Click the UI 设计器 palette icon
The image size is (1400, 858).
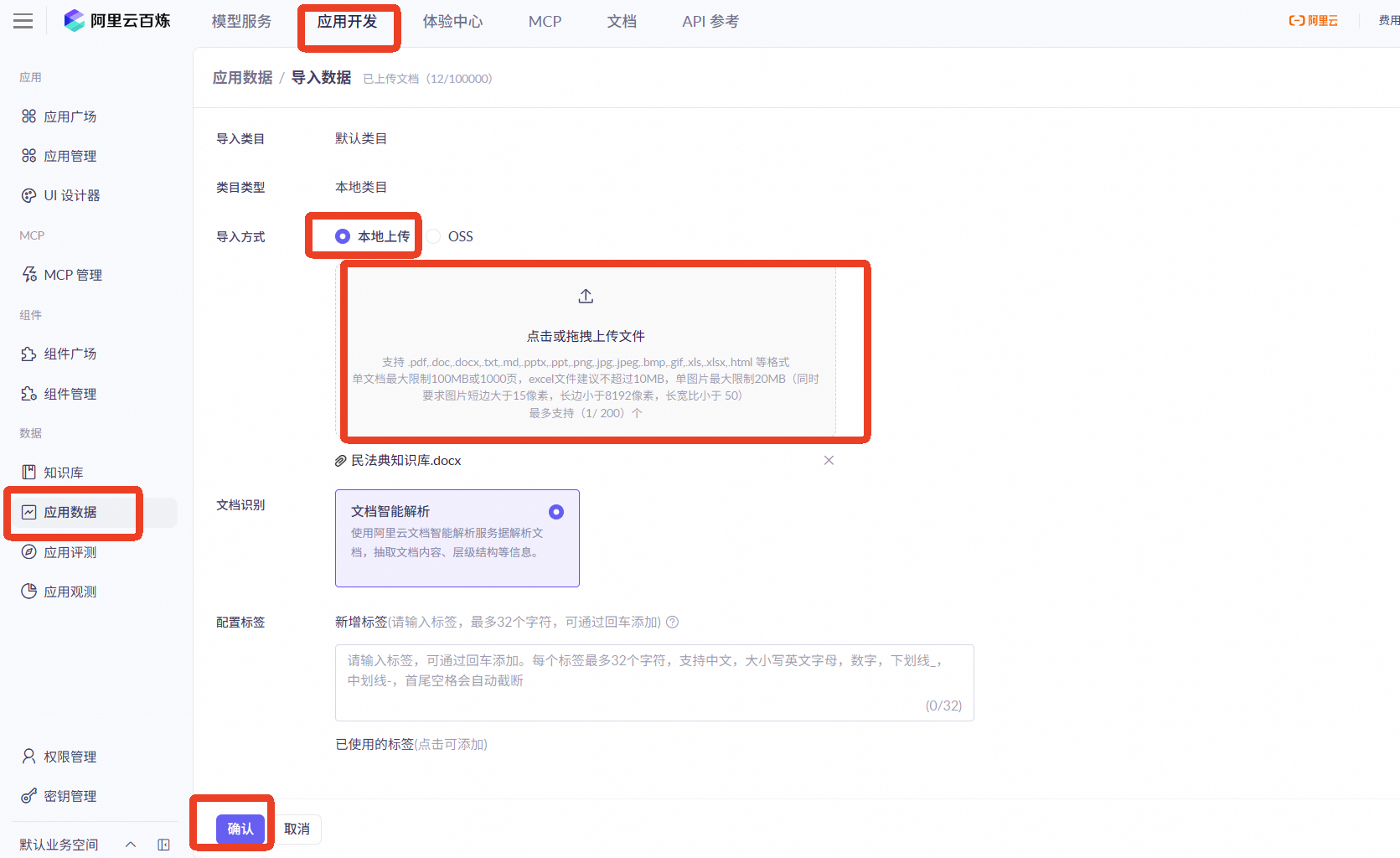(x=29, y=195)
